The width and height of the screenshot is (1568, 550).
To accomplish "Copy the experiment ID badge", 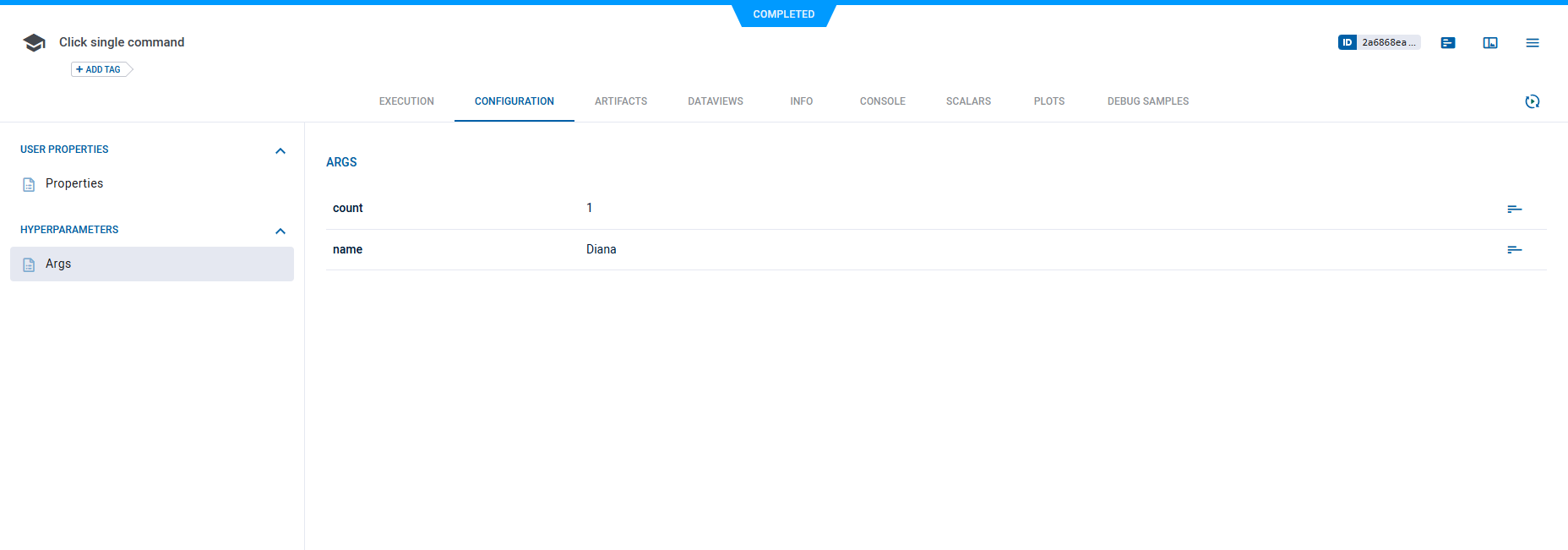I will pyautogui.click(x=1379, y=42).
